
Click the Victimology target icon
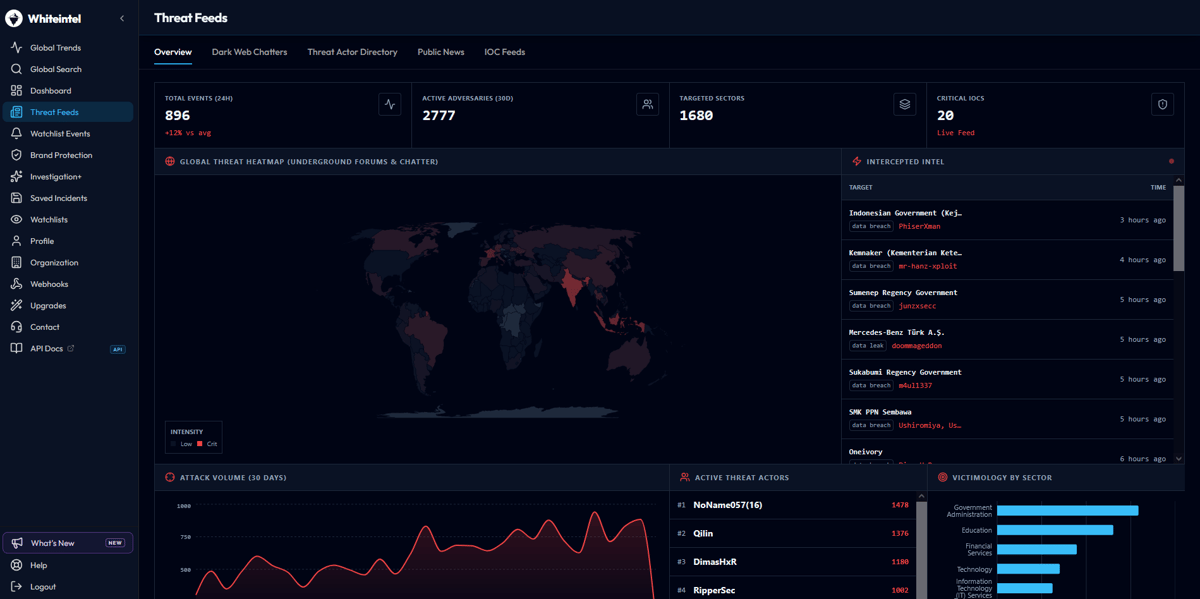[x=942, y=478]
